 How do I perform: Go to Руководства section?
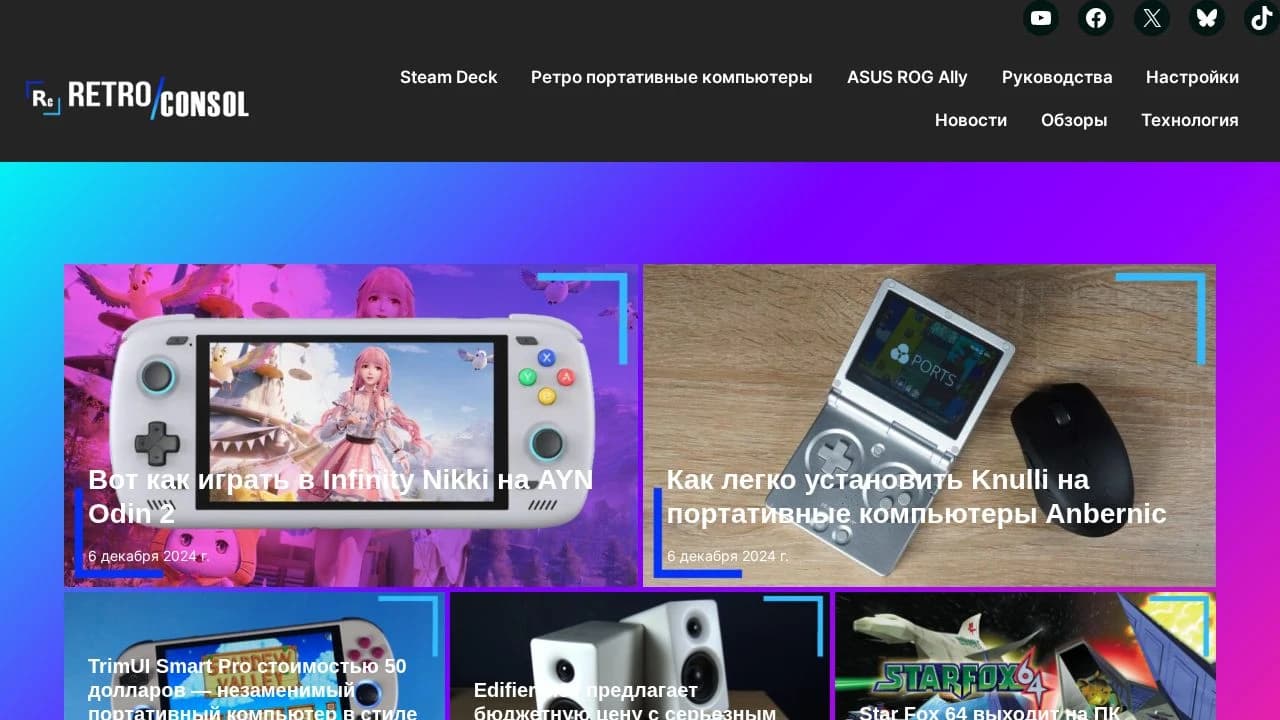pos(1057,77)
